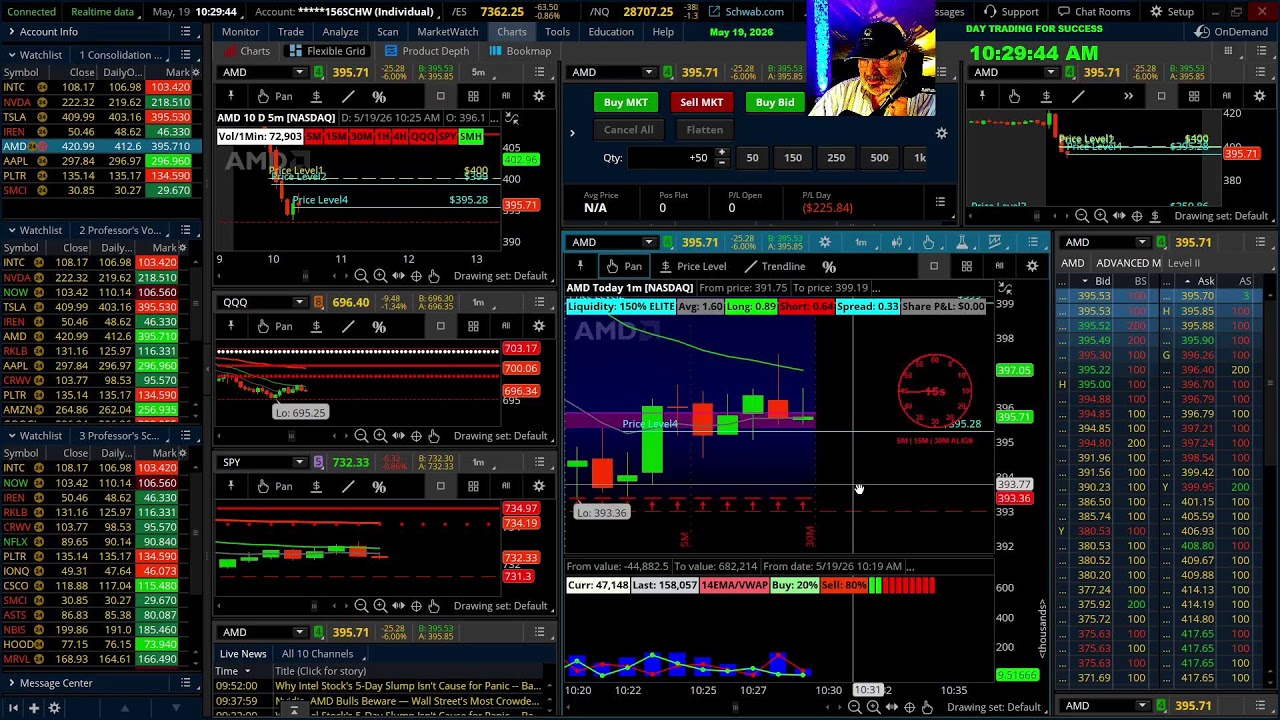Open the SPY symbol dropdown
Image resolution: width=1280 pixels, height=720 pixels.
coord(299,462)
